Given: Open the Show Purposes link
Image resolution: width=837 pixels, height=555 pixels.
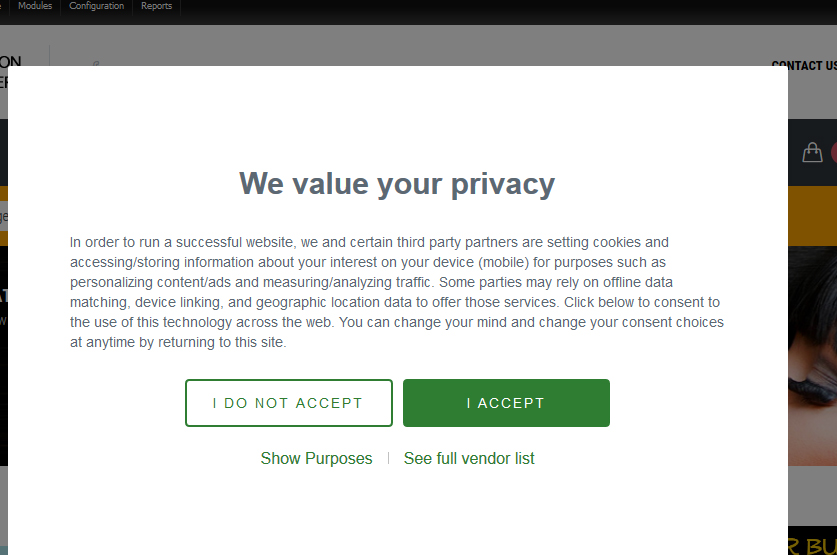Looking at the screenshot, I should coord(316,459).
